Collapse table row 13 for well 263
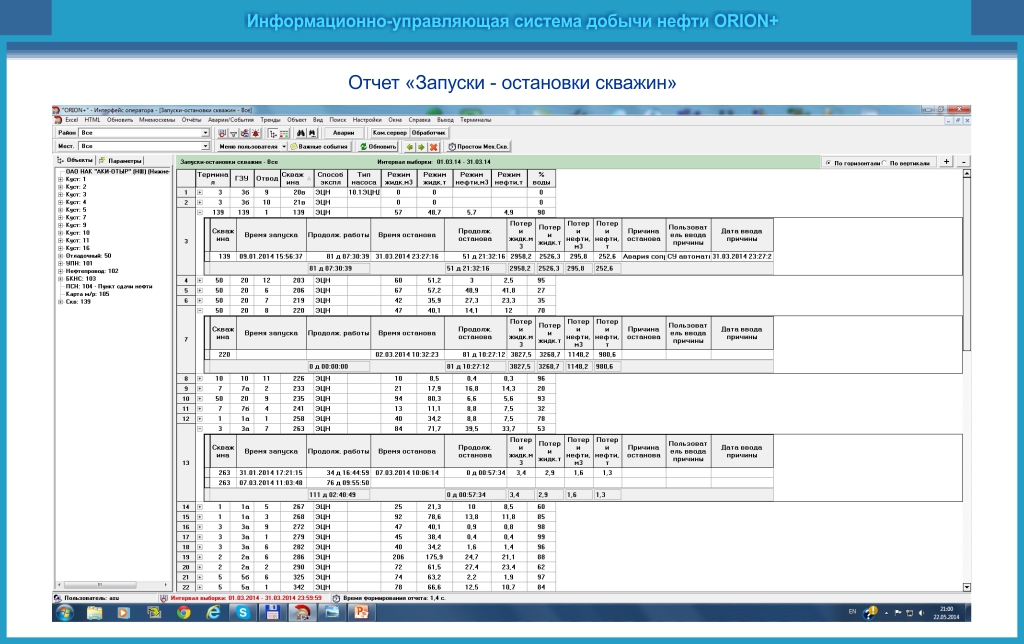The height and width of the screenshot is (644, 1024). coord(200,428)
